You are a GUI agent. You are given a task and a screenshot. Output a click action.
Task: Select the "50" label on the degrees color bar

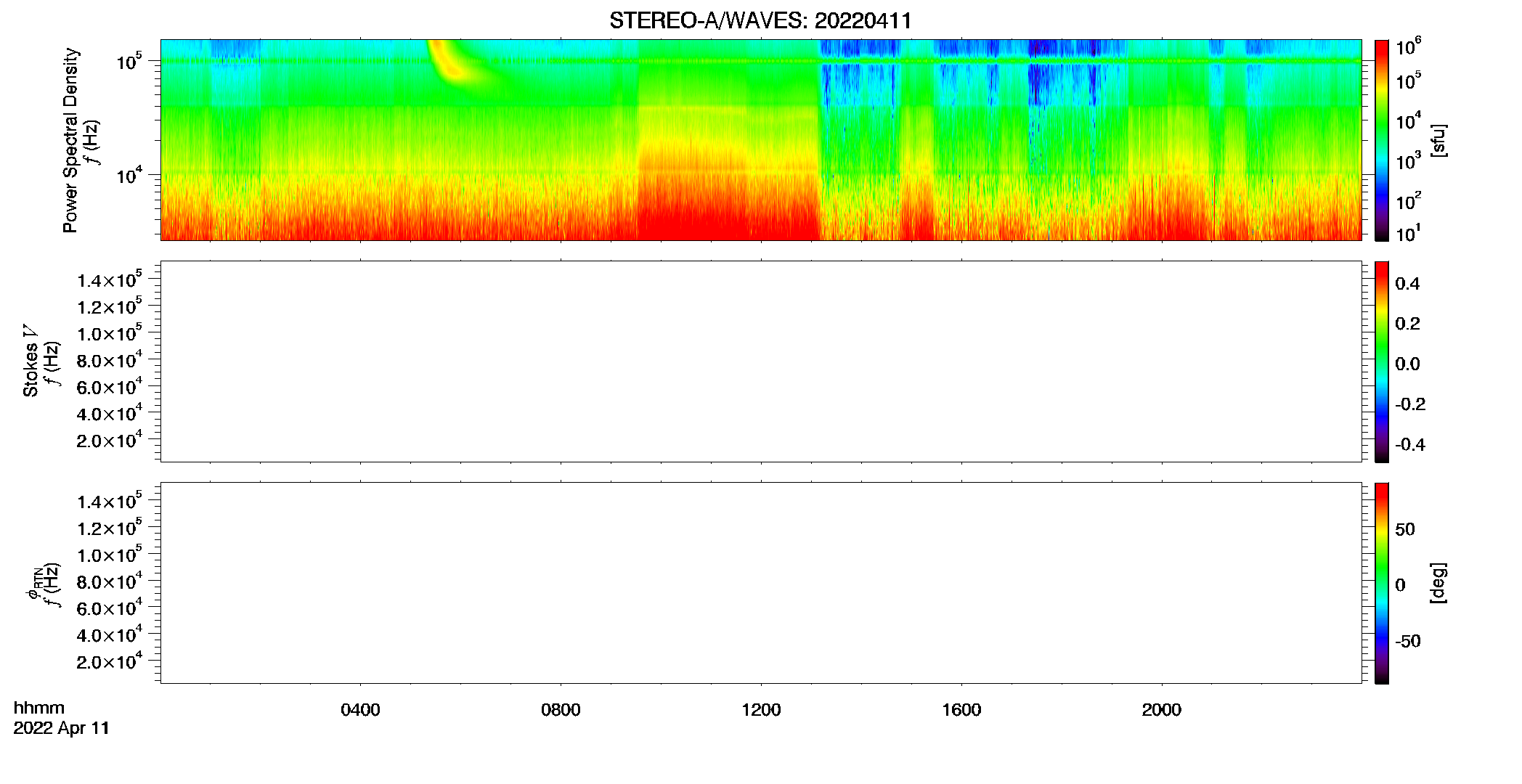click(x=1405, y=529)
